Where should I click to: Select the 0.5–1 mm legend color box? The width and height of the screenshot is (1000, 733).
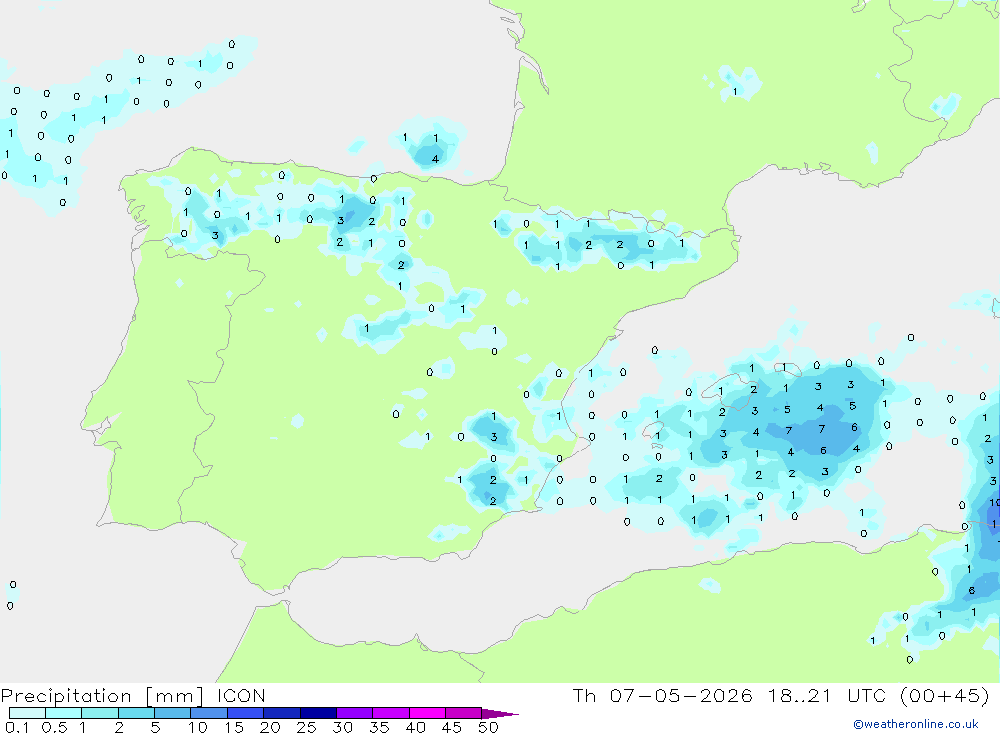click(63, 713)
